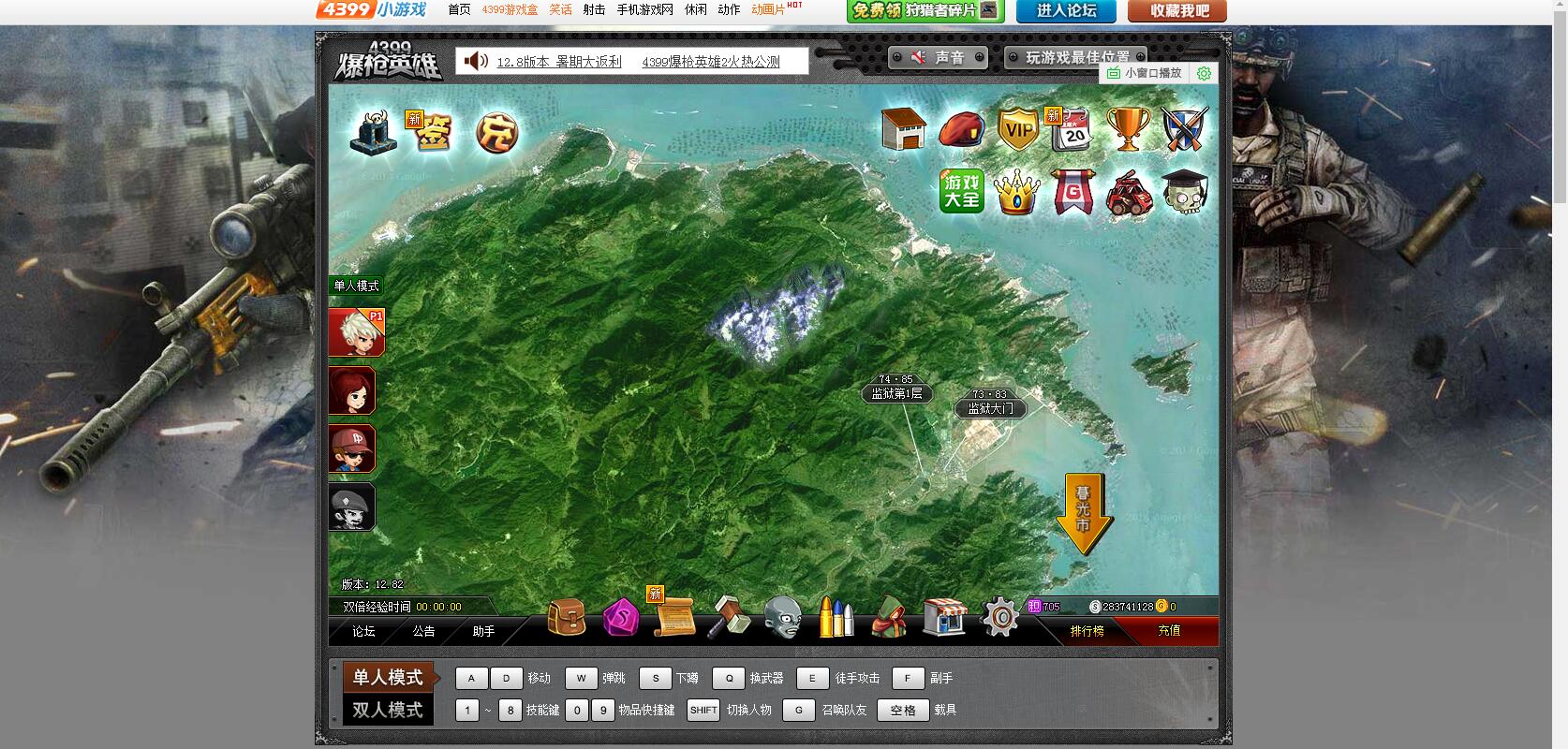Open the hooded figure icon
This screenshot has width=1568, height=749.
point(889,618)
